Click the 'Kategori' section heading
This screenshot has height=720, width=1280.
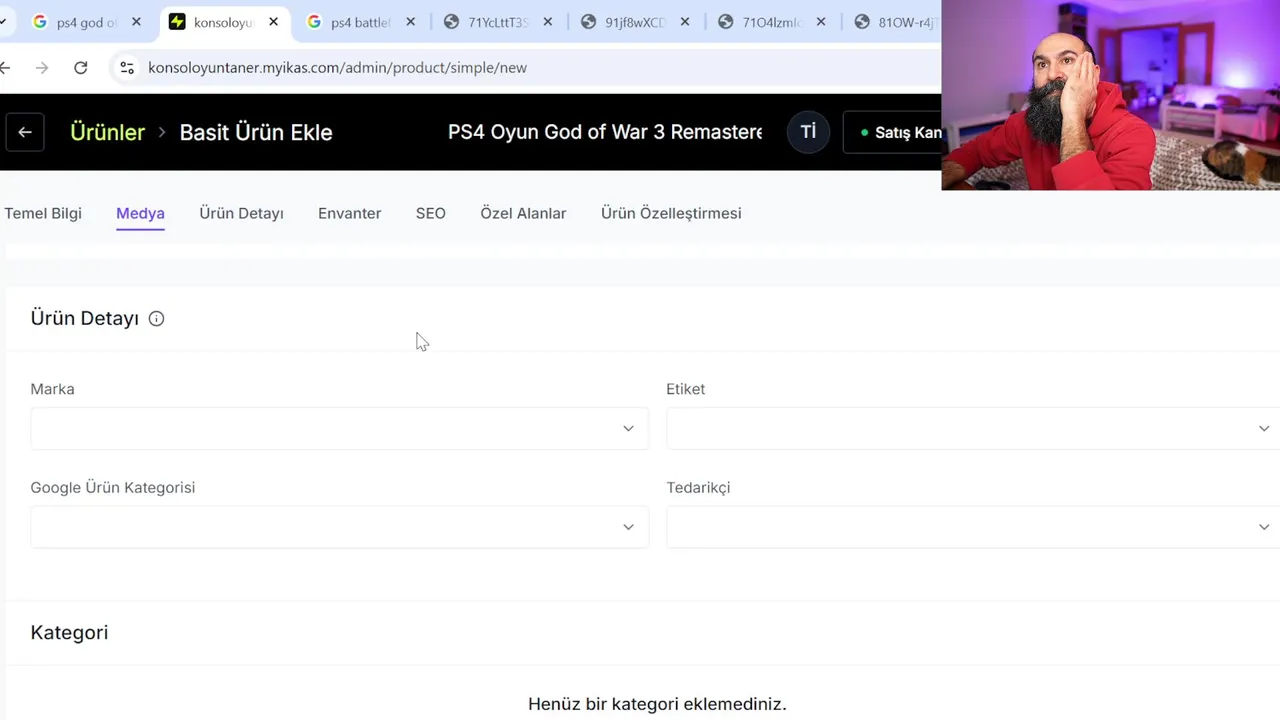[69, 633]
